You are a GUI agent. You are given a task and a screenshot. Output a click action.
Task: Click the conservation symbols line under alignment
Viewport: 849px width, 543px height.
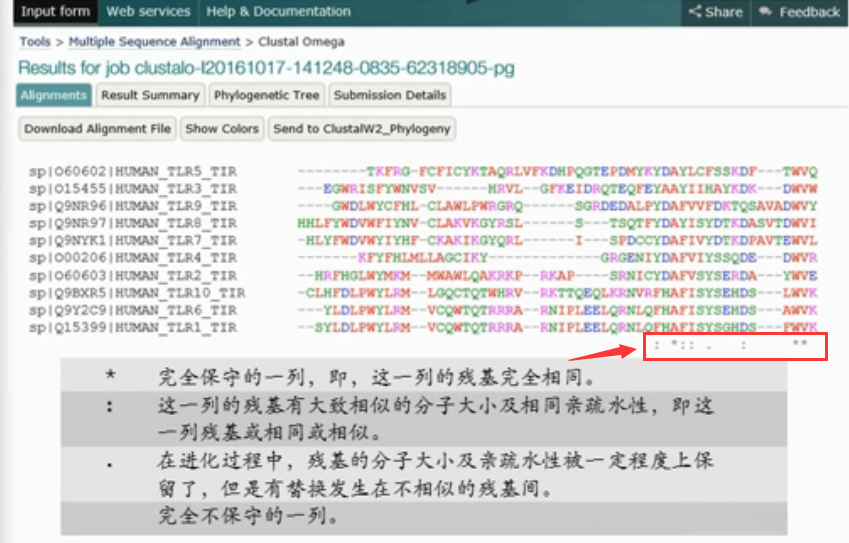731,345
